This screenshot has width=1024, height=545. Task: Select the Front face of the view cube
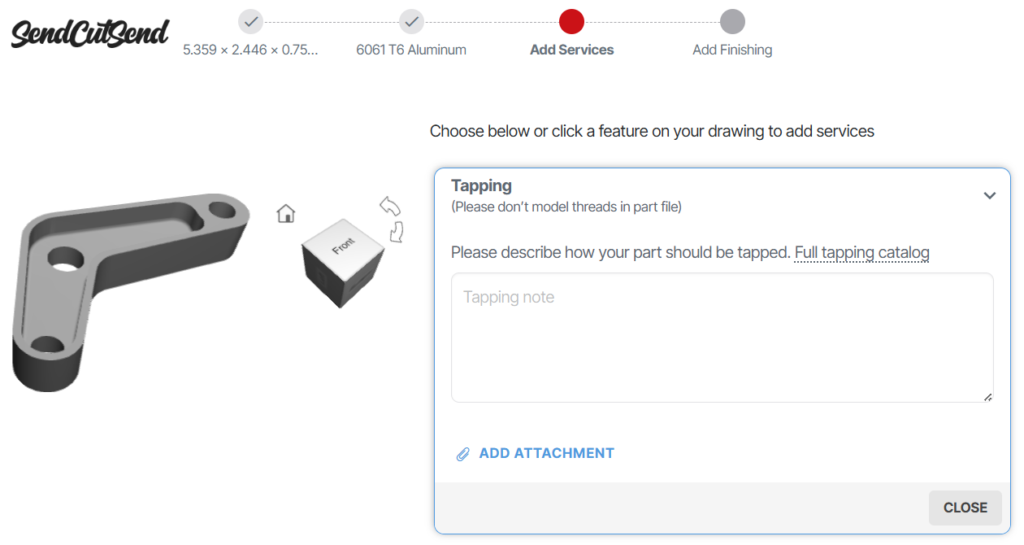[342, 246]
